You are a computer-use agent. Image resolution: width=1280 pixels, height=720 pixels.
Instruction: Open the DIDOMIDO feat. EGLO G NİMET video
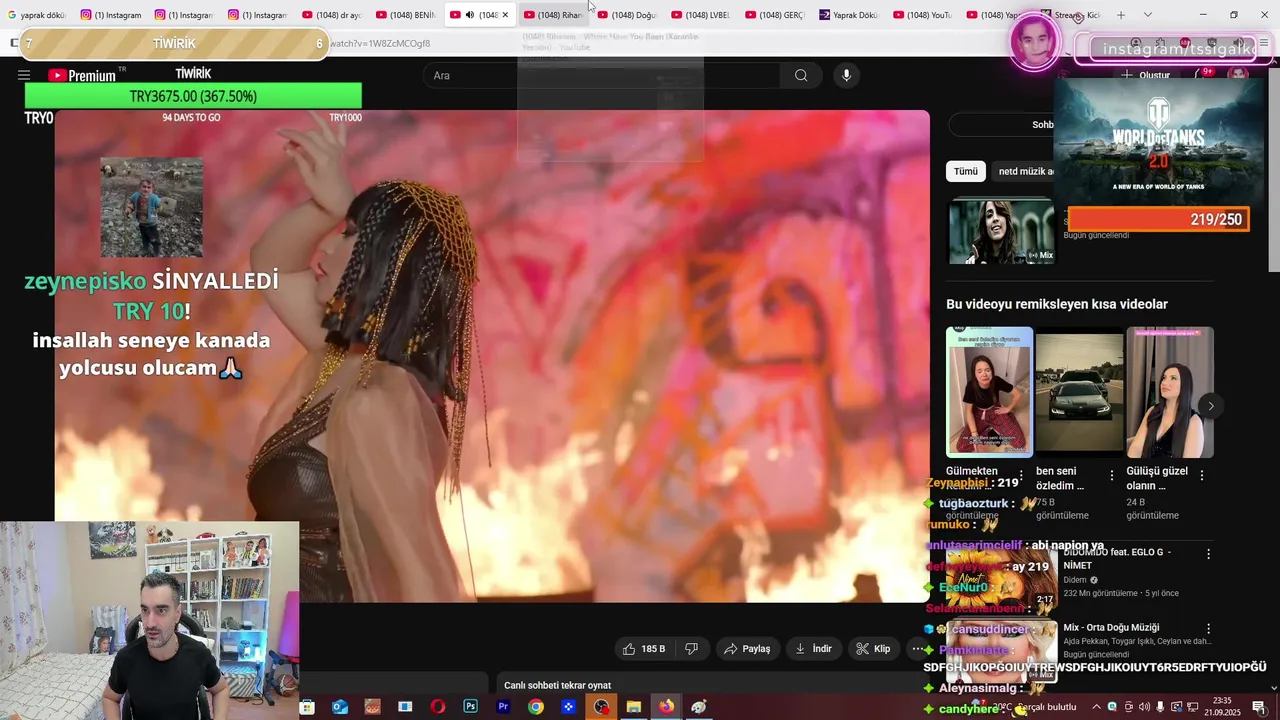pyautogui.click(x=1117, y=558)
